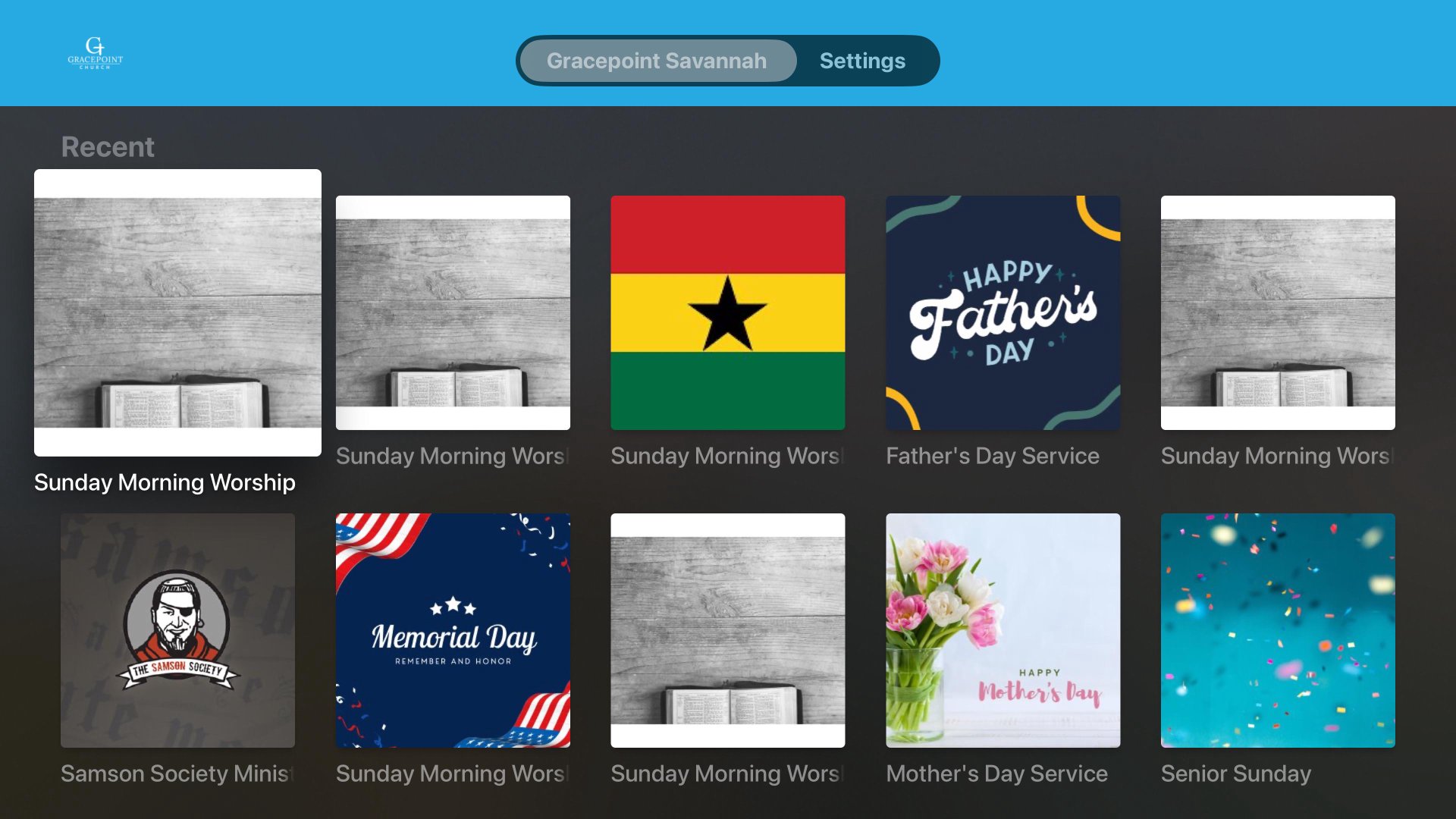
Task: Open the confetti Senior Sunday thumbnail
Action: coord(1278,630)
